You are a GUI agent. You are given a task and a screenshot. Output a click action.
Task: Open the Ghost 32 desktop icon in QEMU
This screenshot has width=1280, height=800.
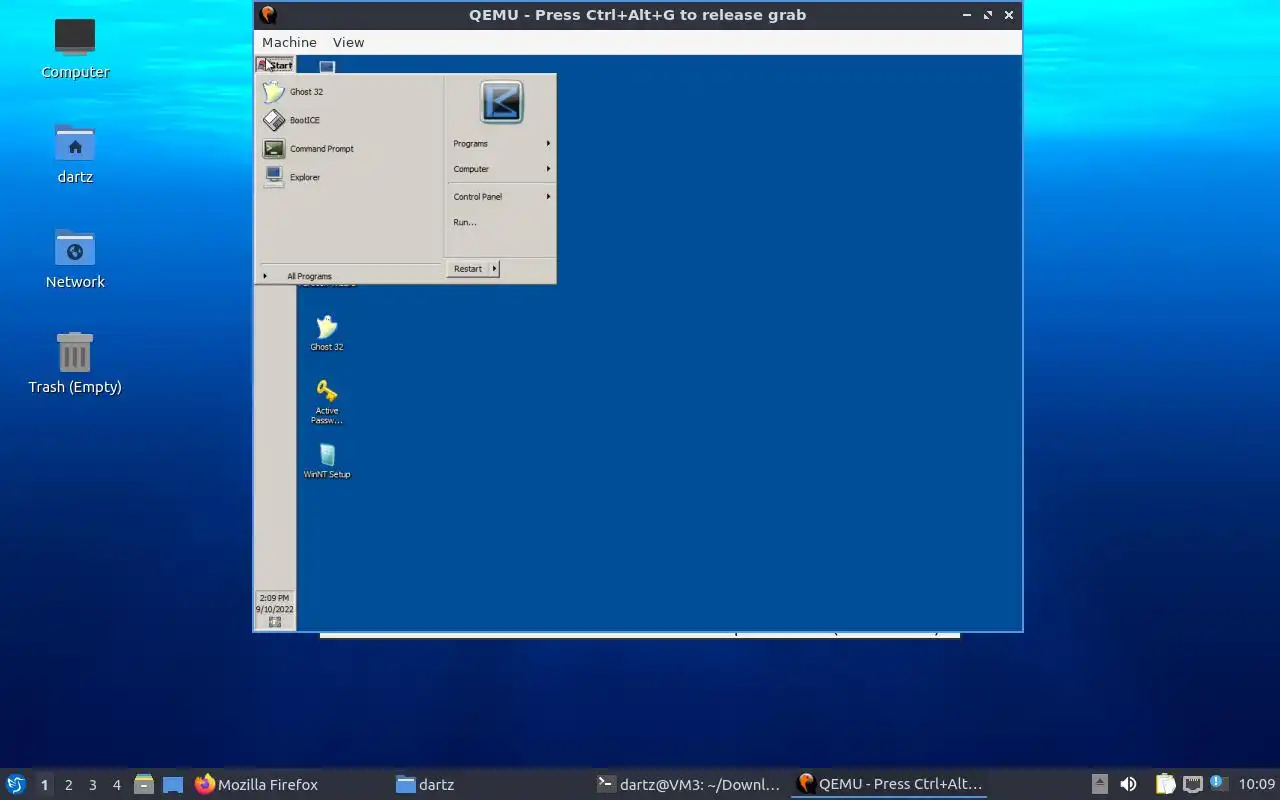click(326, 334)
